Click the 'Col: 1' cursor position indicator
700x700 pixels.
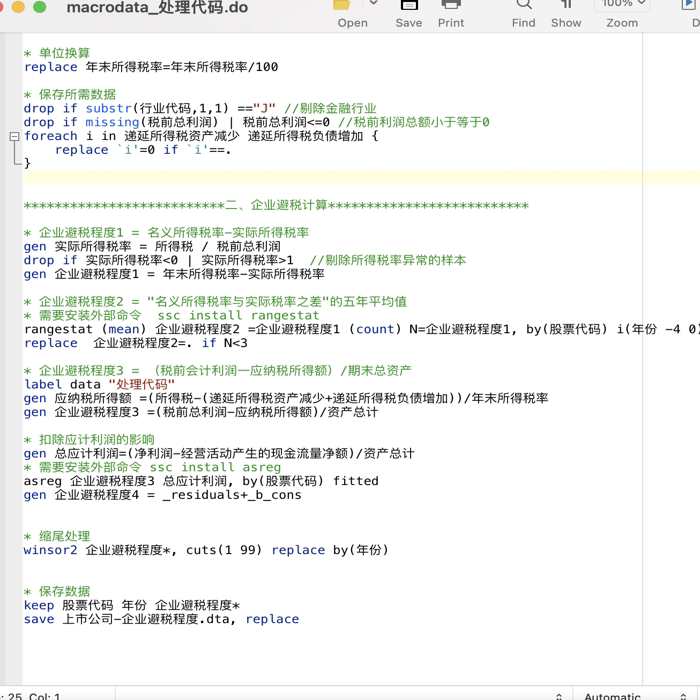(45, 696)
